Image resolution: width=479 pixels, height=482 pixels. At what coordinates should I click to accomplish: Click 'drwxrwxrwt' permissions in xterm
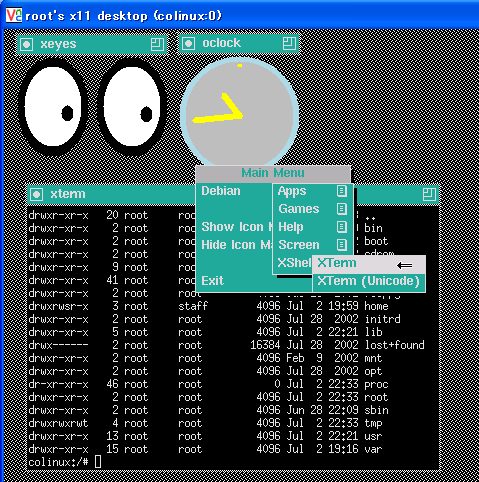[58, 423]
